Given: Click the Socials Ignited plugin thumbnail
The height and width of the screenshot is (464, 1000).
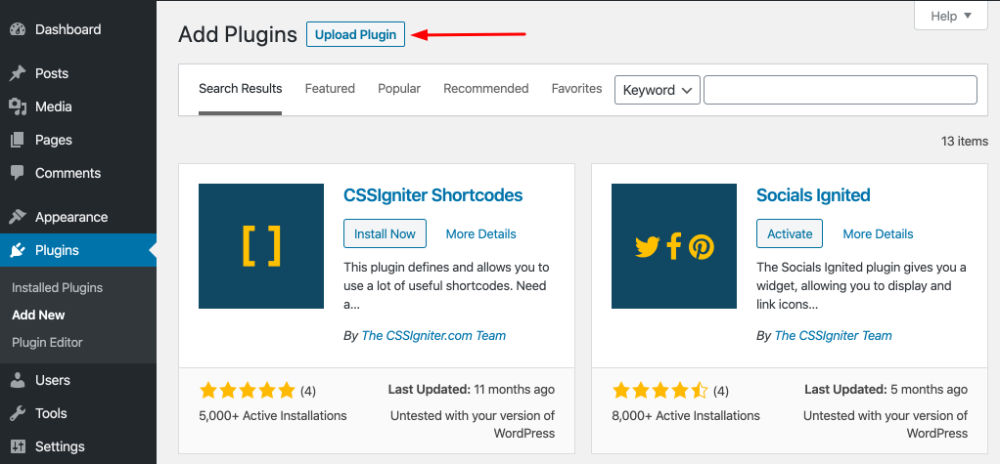Looking at the screenshot, I should [x=673, y=246].
